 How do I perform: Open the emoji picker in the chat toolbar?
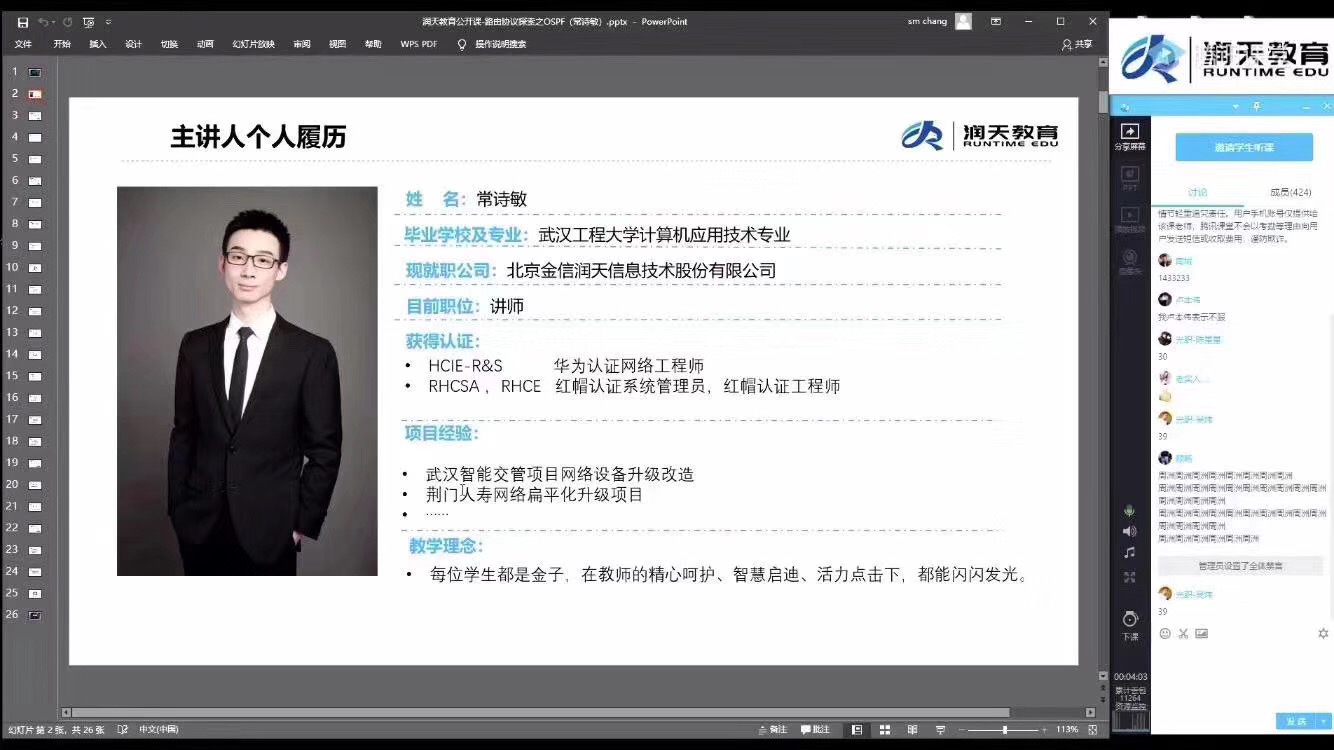1165,633
